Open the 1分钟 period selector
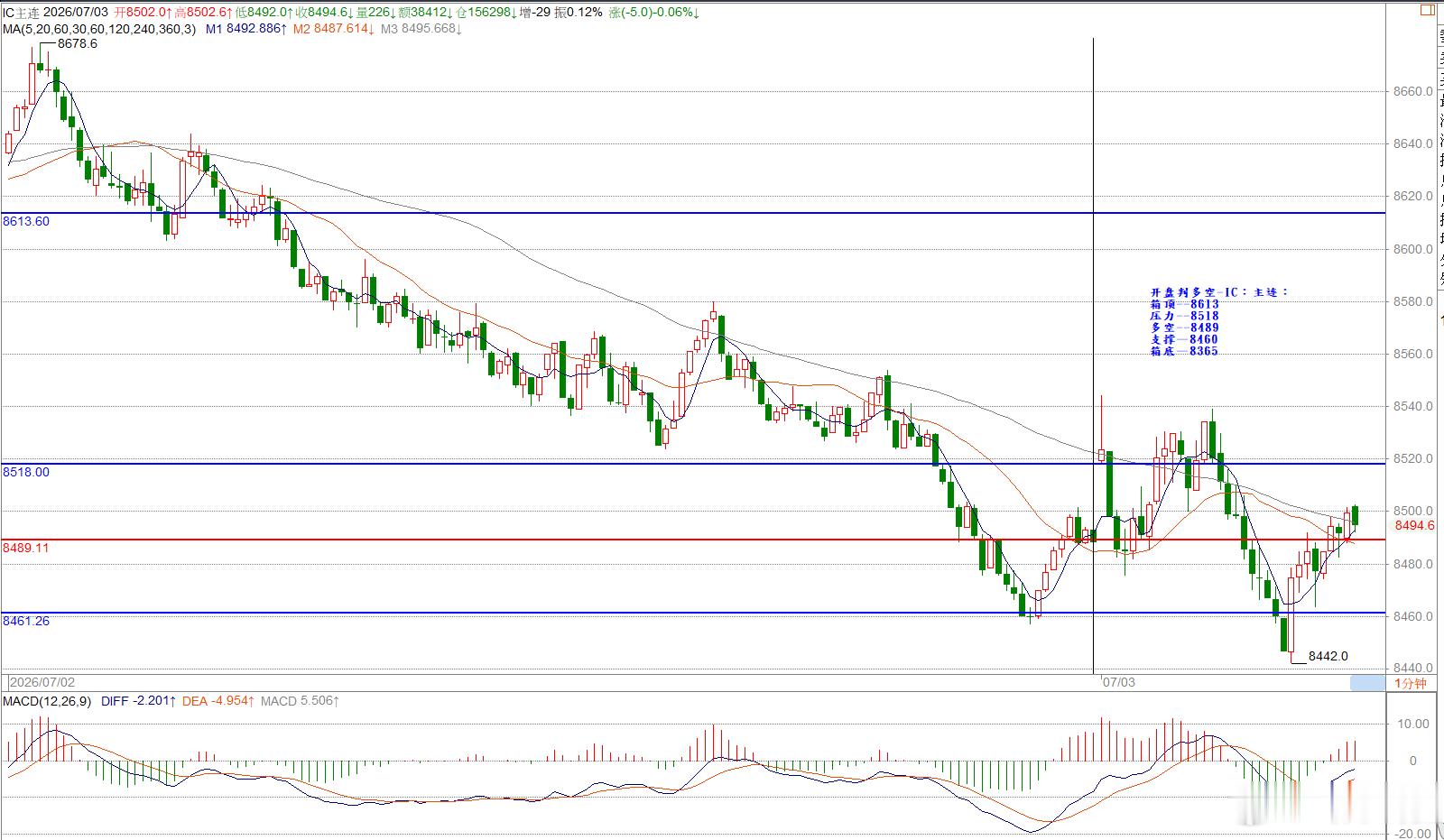 click(x=1411, y=683)
